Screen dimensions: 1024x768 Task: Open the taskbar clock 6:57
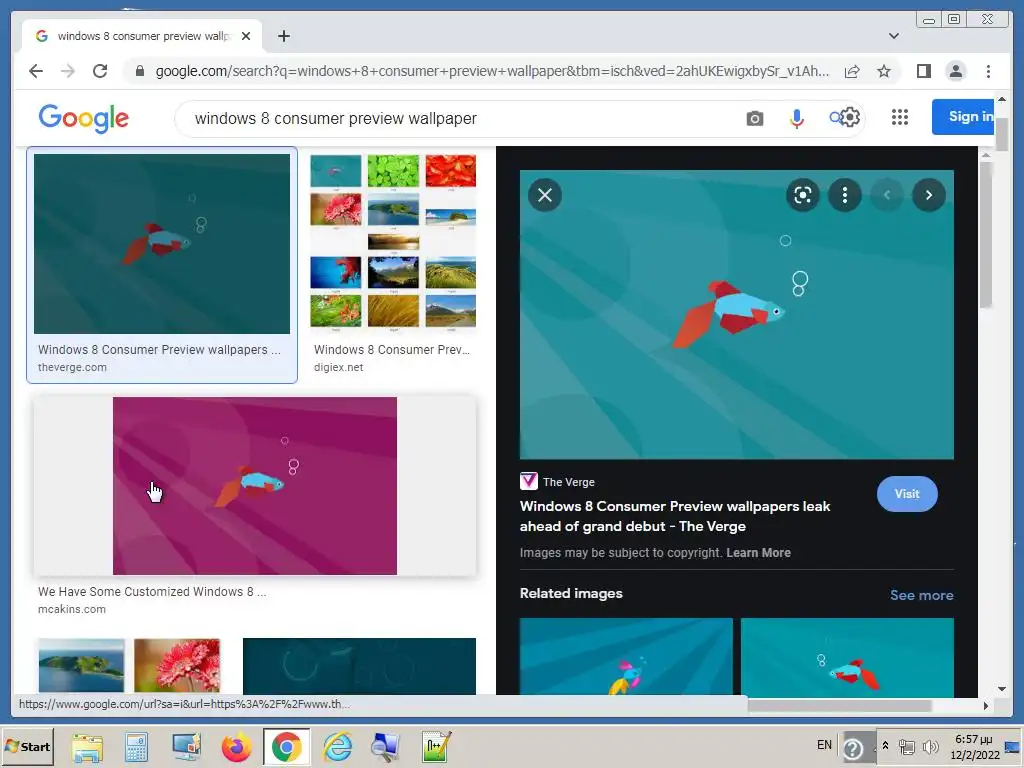974,746
